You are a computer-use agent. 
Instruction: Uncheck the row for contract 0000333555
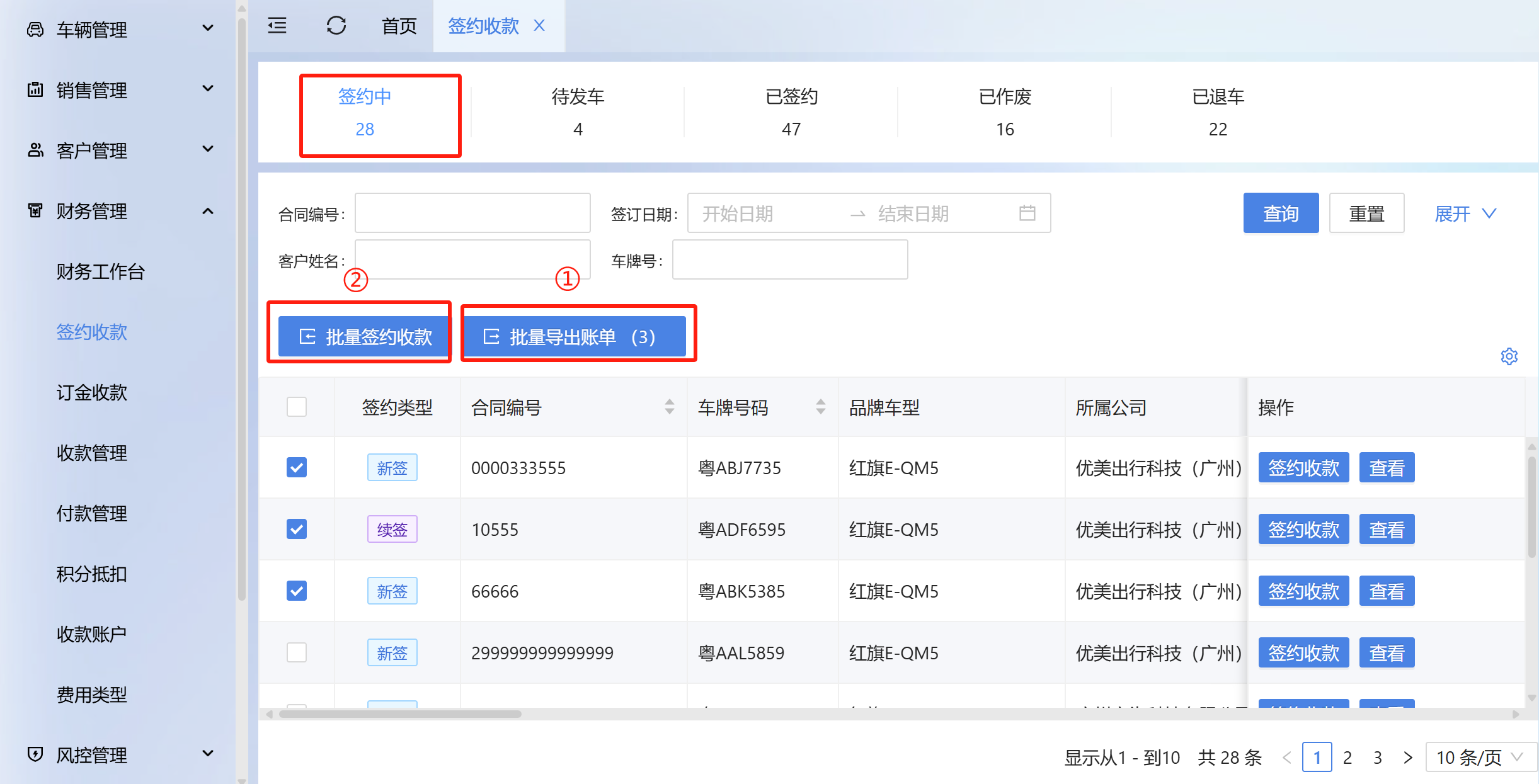[x=297, y=467]
